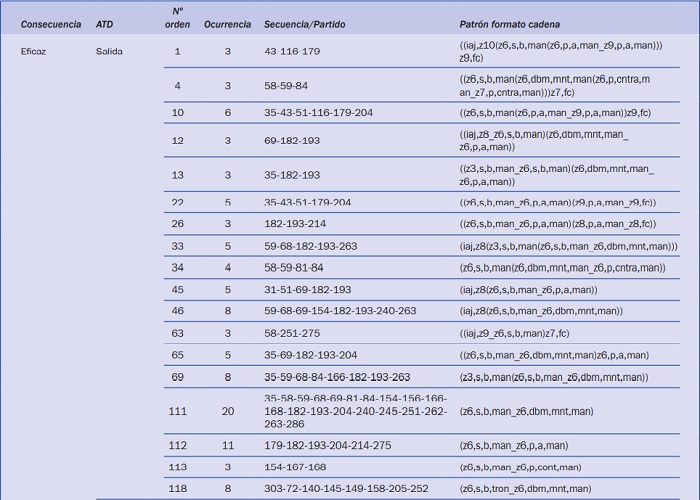700x500 pixels.
Task: Select the sequence 58-59-84 cell
Action: point(286,86)
